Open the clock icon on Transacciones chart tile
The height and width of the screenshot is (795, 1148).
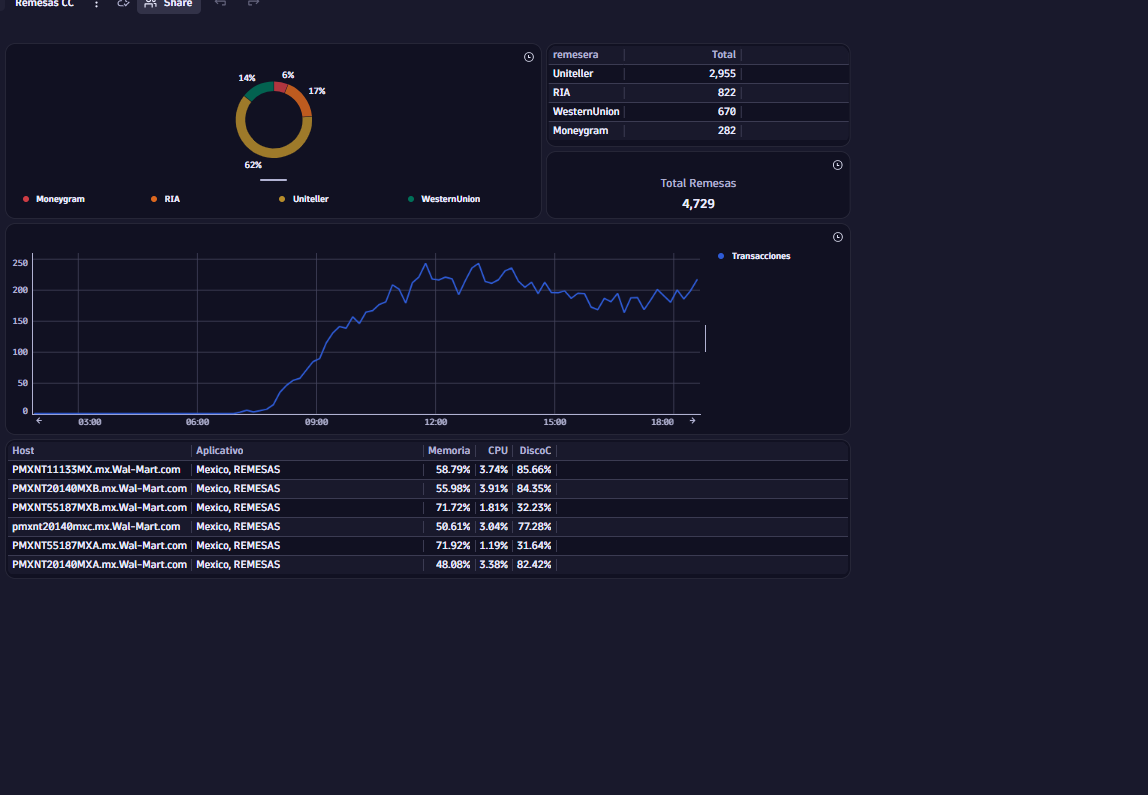click(838, 237)
